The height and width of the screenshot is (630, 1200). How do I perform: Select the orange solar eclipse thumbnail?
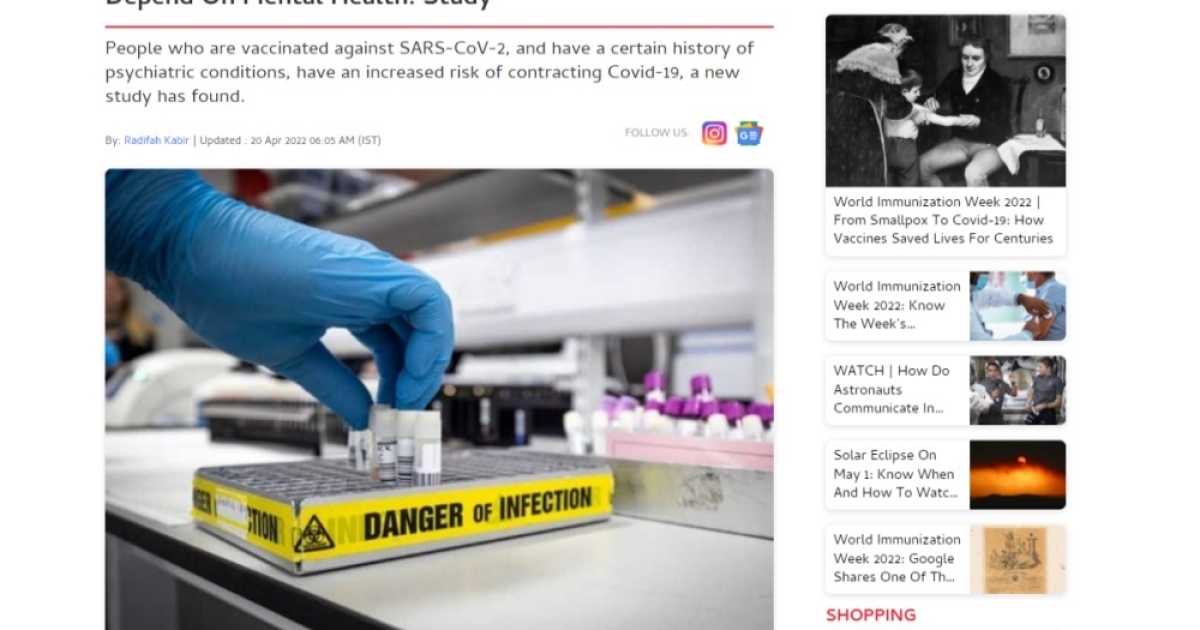point(1017,474)
